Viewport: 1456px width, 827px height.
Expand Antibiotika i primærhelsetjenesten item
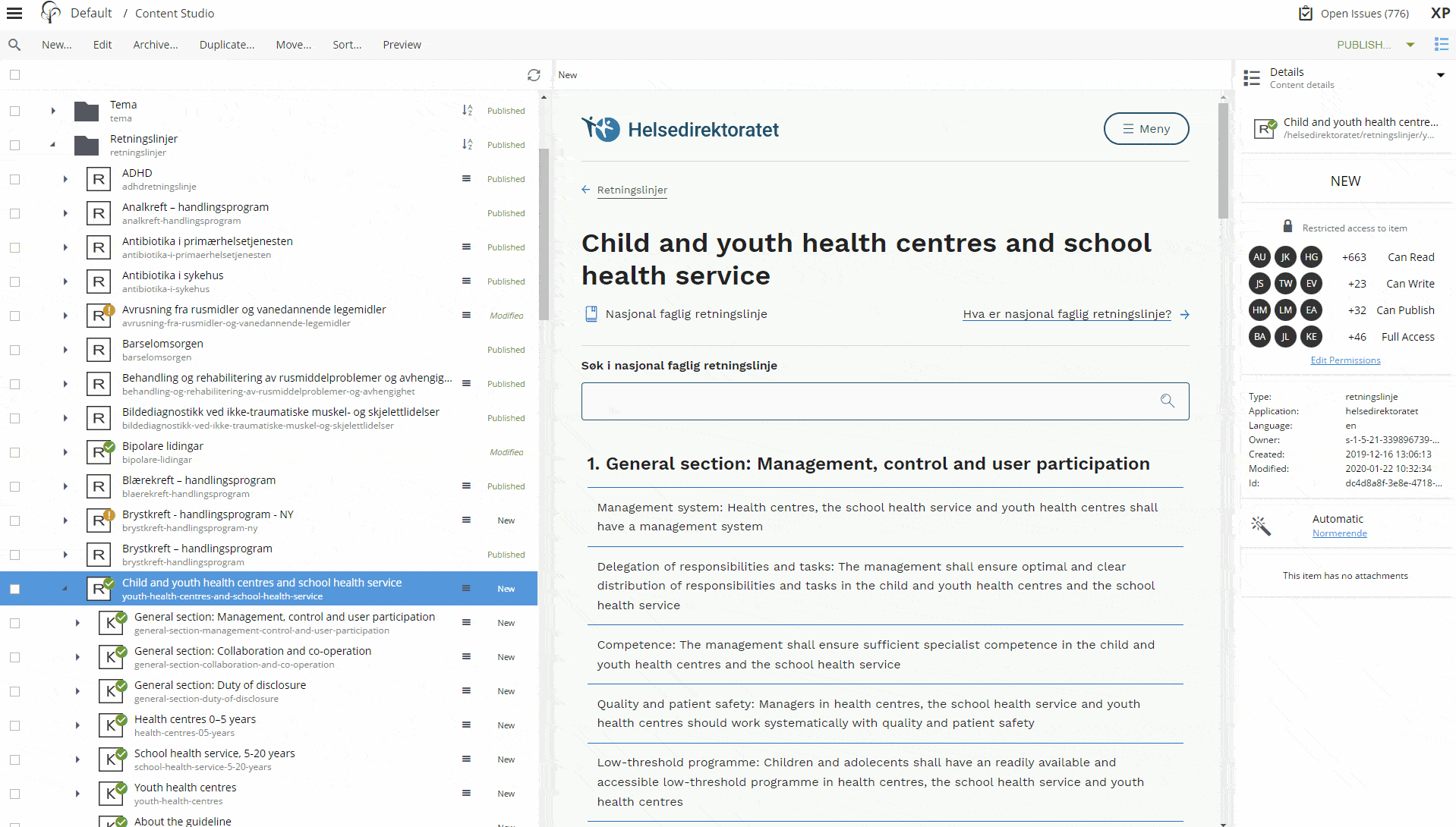pyautogui.click(x=65, y=247)
